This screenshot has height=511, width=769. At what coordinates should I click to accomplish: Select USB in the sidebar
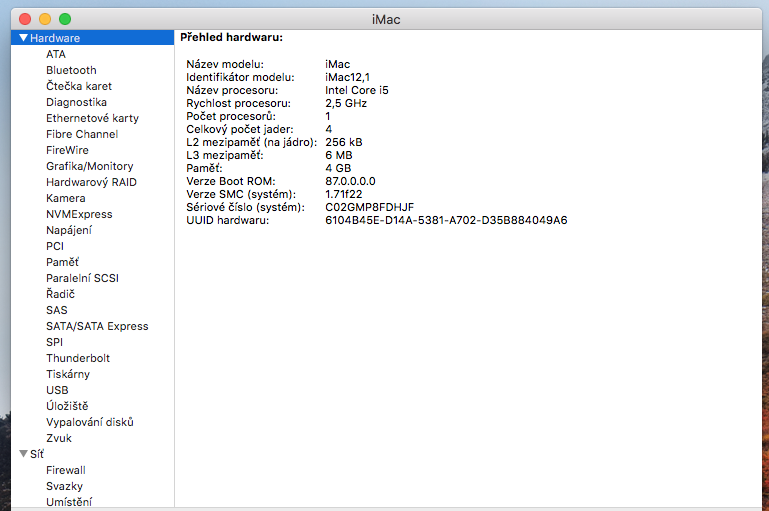click(x=57, y=390)
